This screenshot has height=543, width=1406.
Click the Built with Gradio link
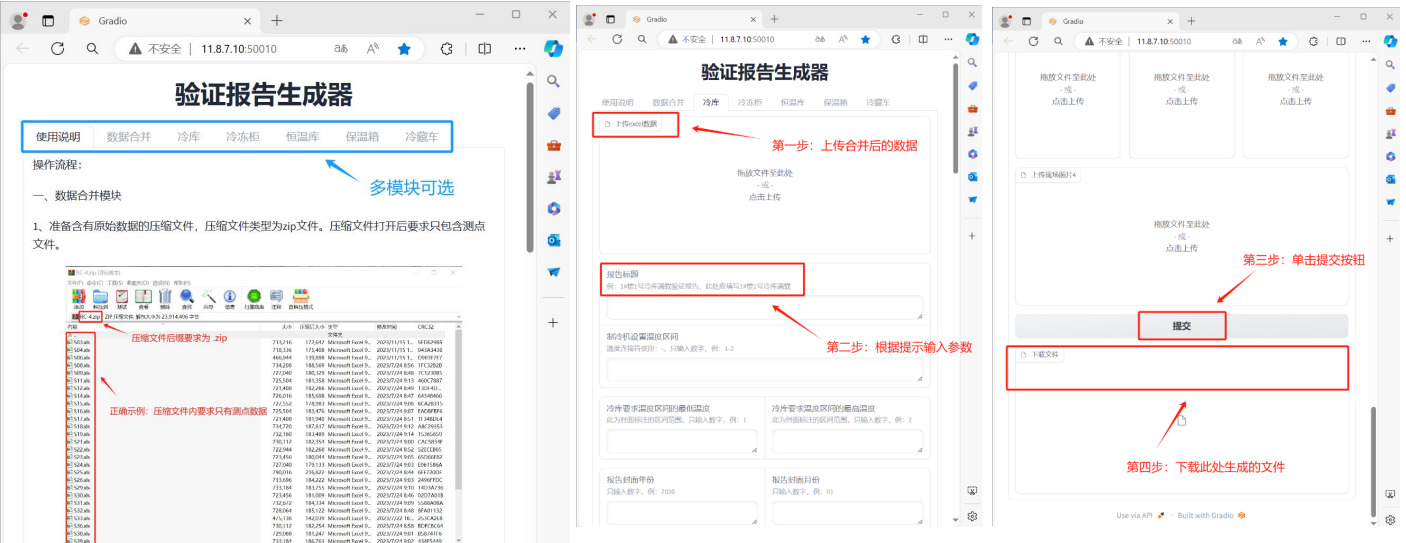tap(1211, 516)
